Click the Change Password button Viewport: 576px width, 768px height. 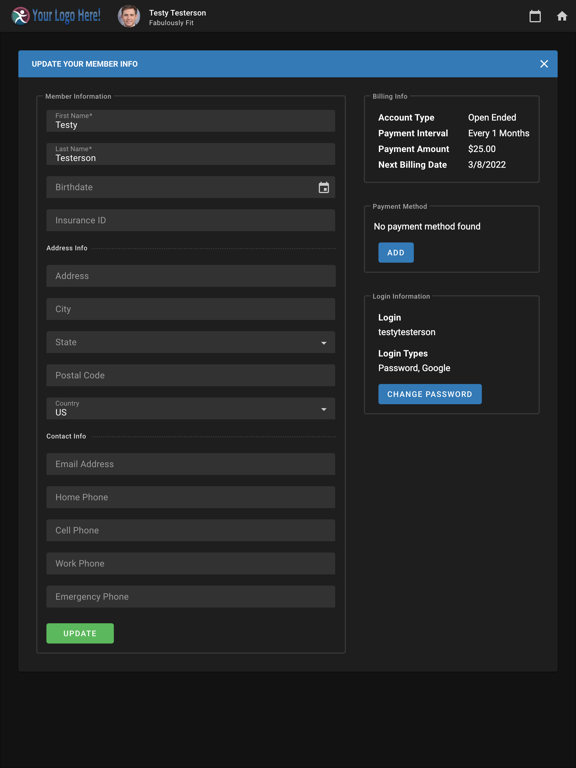pyautogui.click(x=430, y=394)
